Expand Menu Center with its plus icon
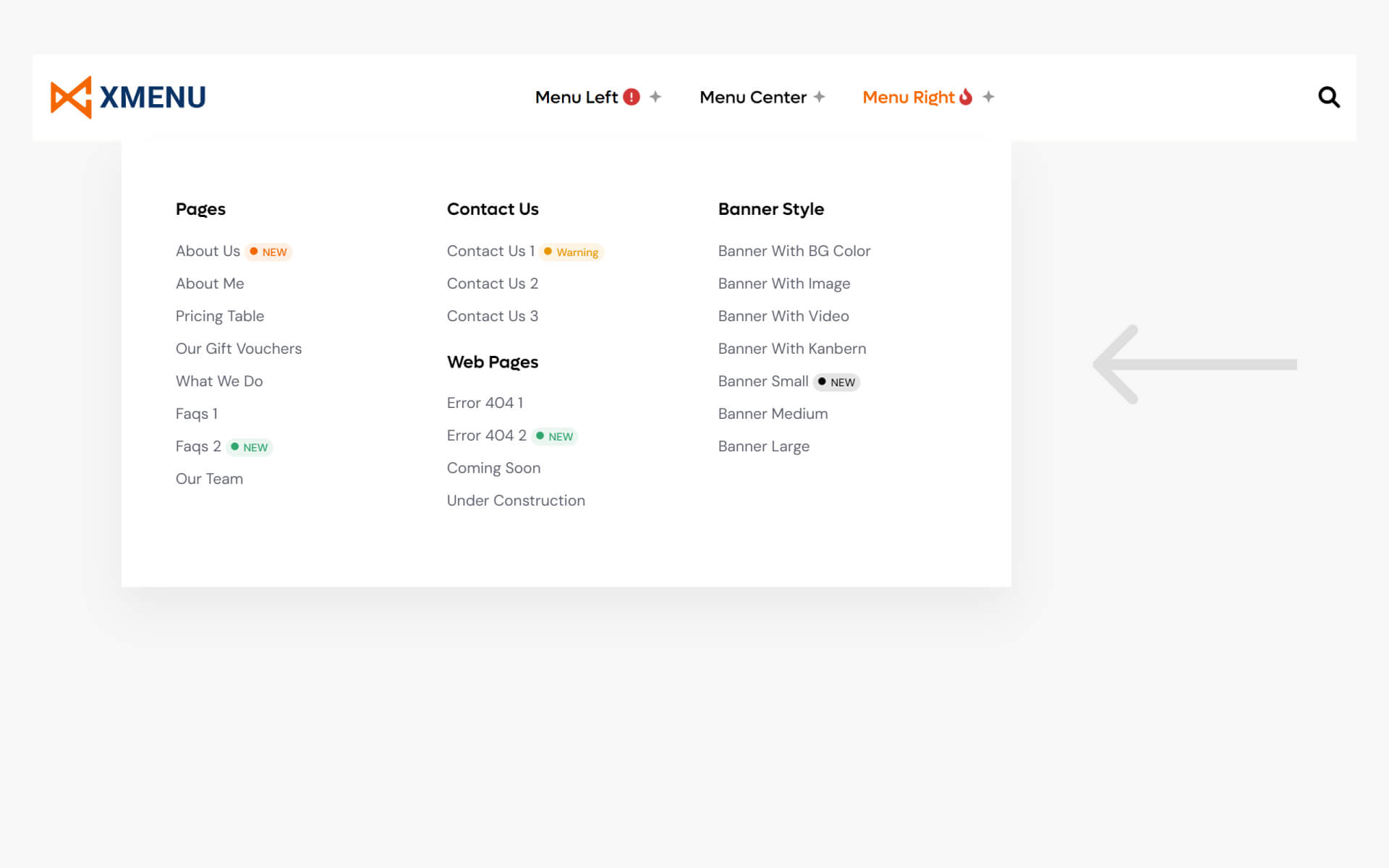This screenshot has width=1389, height=868. coord(819,97)
